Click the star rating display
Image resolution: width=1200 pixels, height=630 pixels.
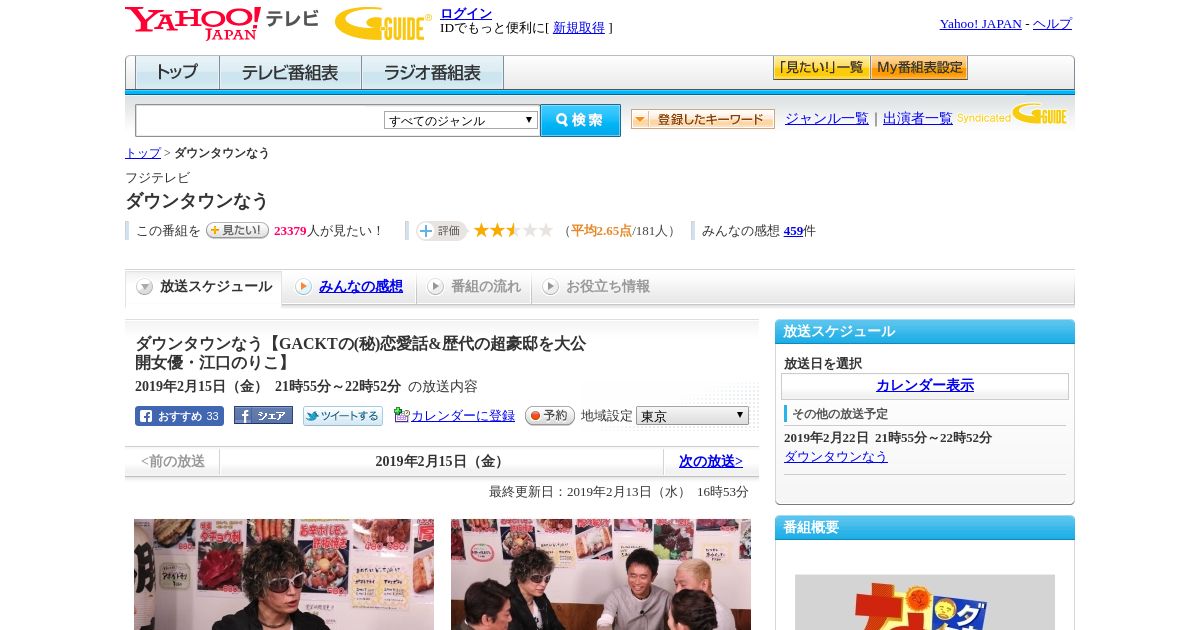513,230
